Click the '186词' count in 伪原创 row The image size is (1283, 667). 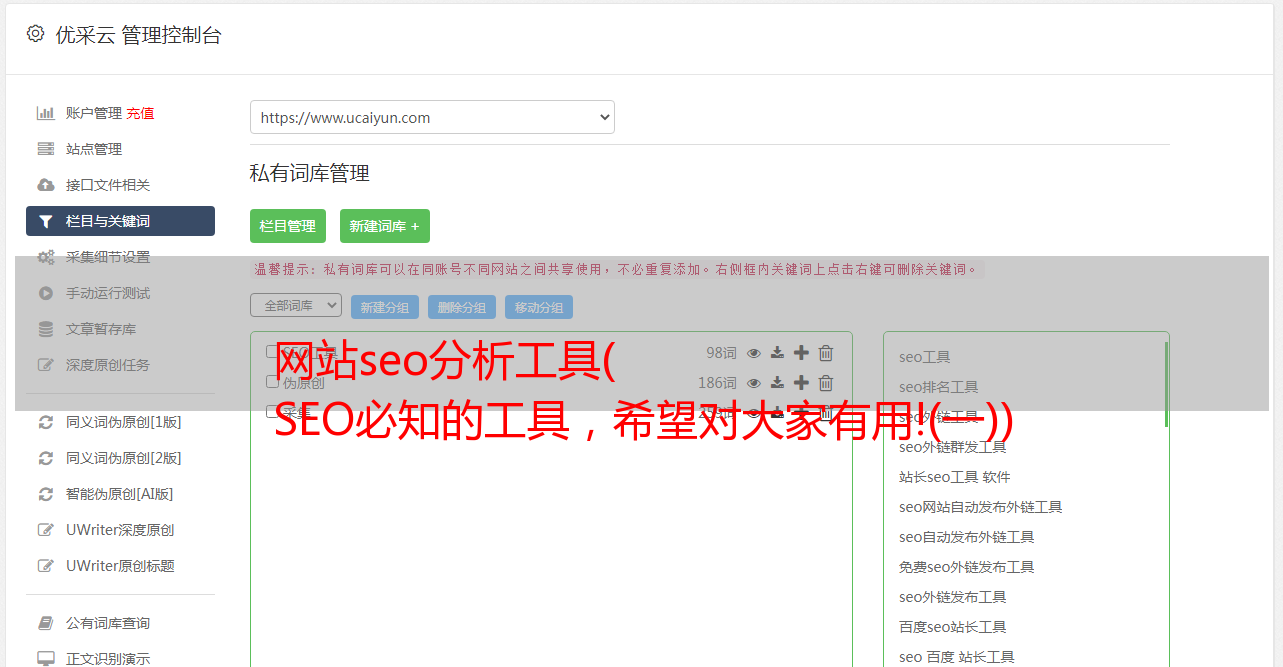click(717, 383)
